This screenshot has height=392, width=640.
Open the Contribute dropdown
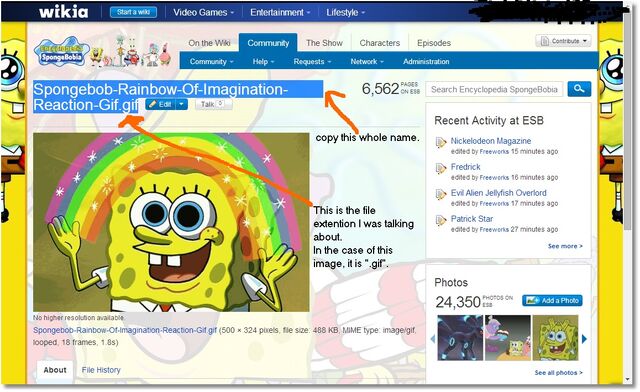(x=563, y=41)
